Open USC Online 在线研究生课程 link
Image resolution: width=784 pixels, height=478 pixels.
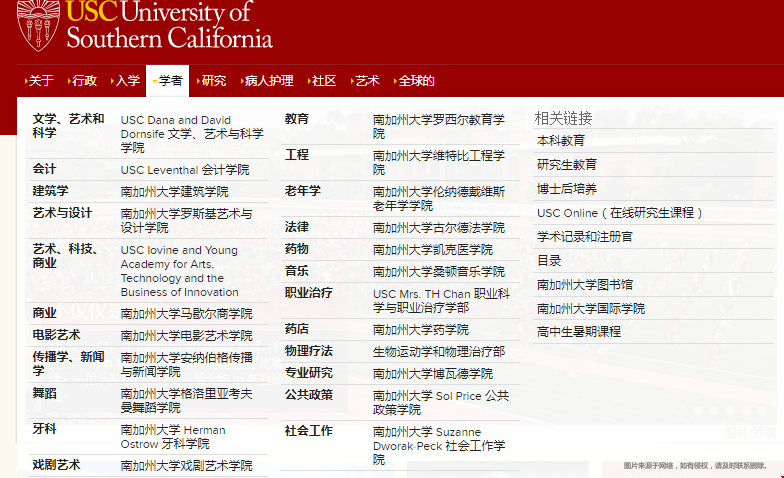click(620, 212)
